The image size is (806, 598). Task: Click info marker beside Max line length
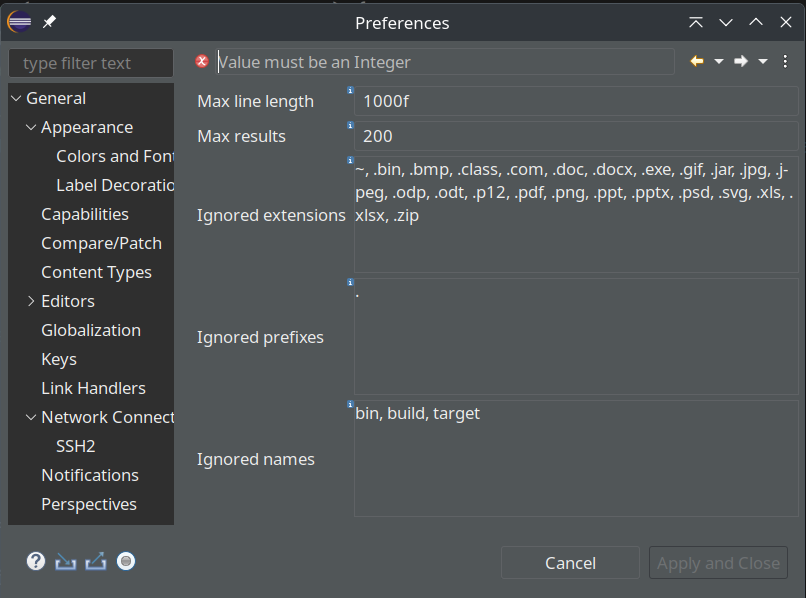coord(350,90)
